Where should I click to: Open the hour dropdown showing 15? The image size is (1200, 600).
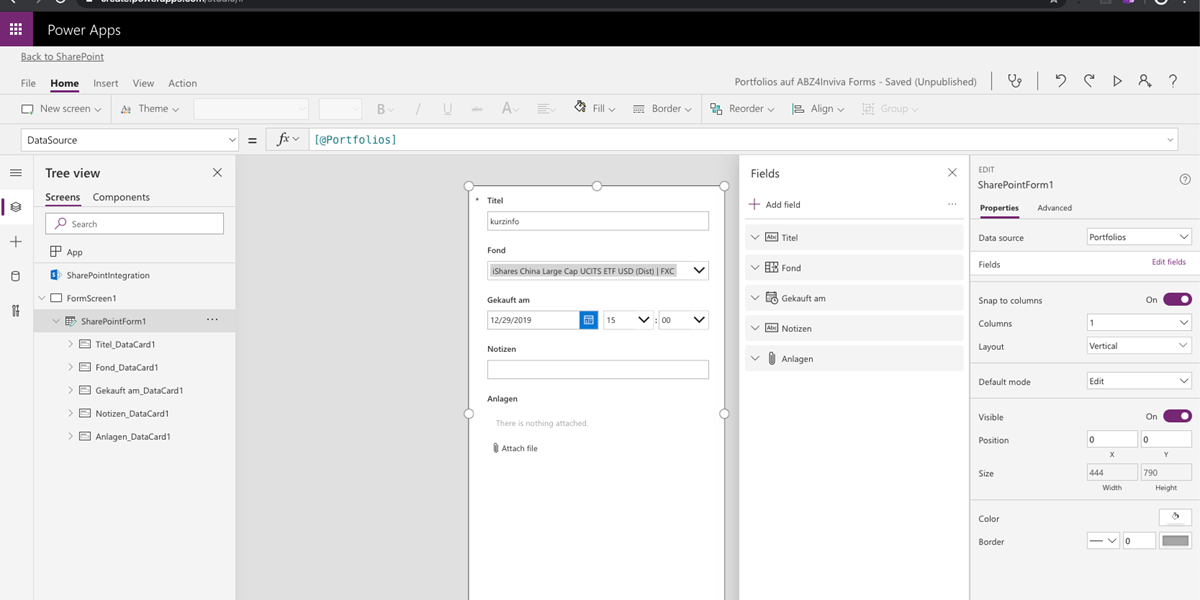[628, 320]
